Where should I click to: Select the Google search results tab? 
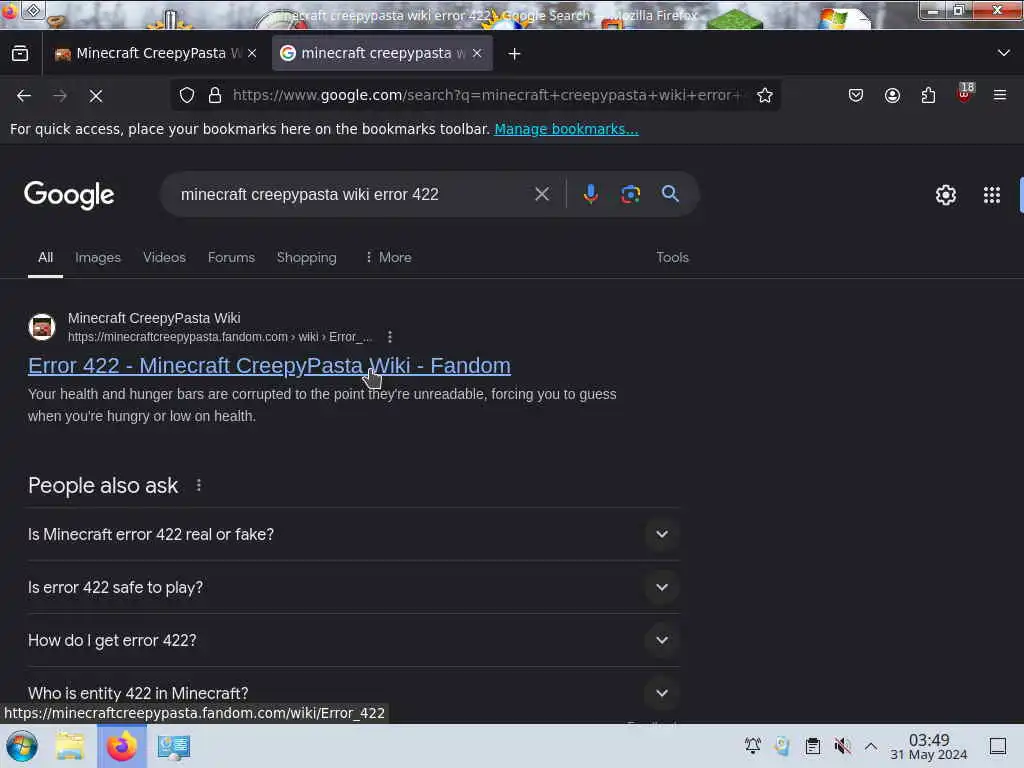click(x=382, y=54)
